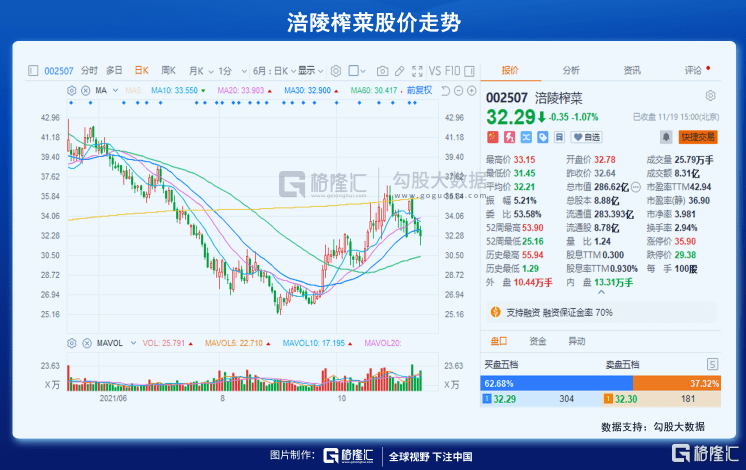Image resolution: width=746 pixels, height=470 pixels.
Task: Switch to 资金 capital flow tab
Action: pyautogui.click(x=538, y=341)
